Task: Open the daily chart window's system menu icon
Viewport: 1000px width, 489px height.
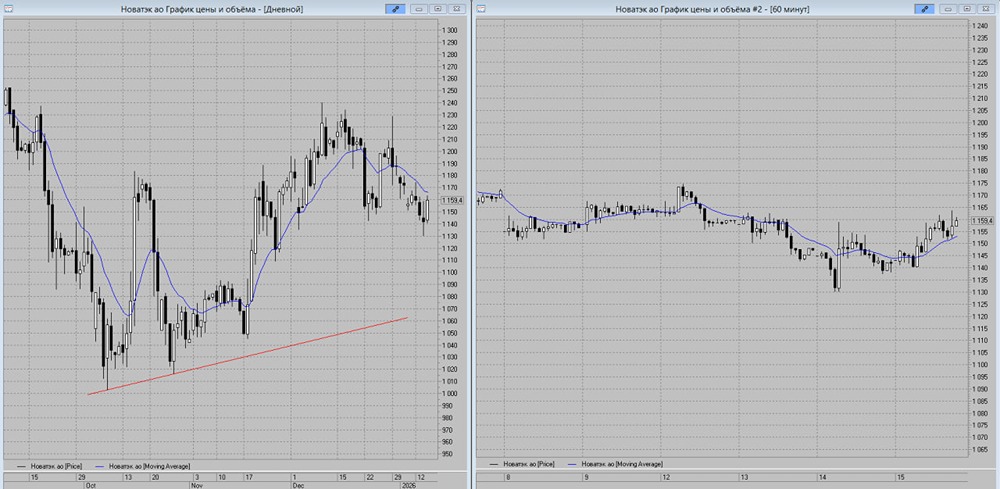Action: coord(7,9)
